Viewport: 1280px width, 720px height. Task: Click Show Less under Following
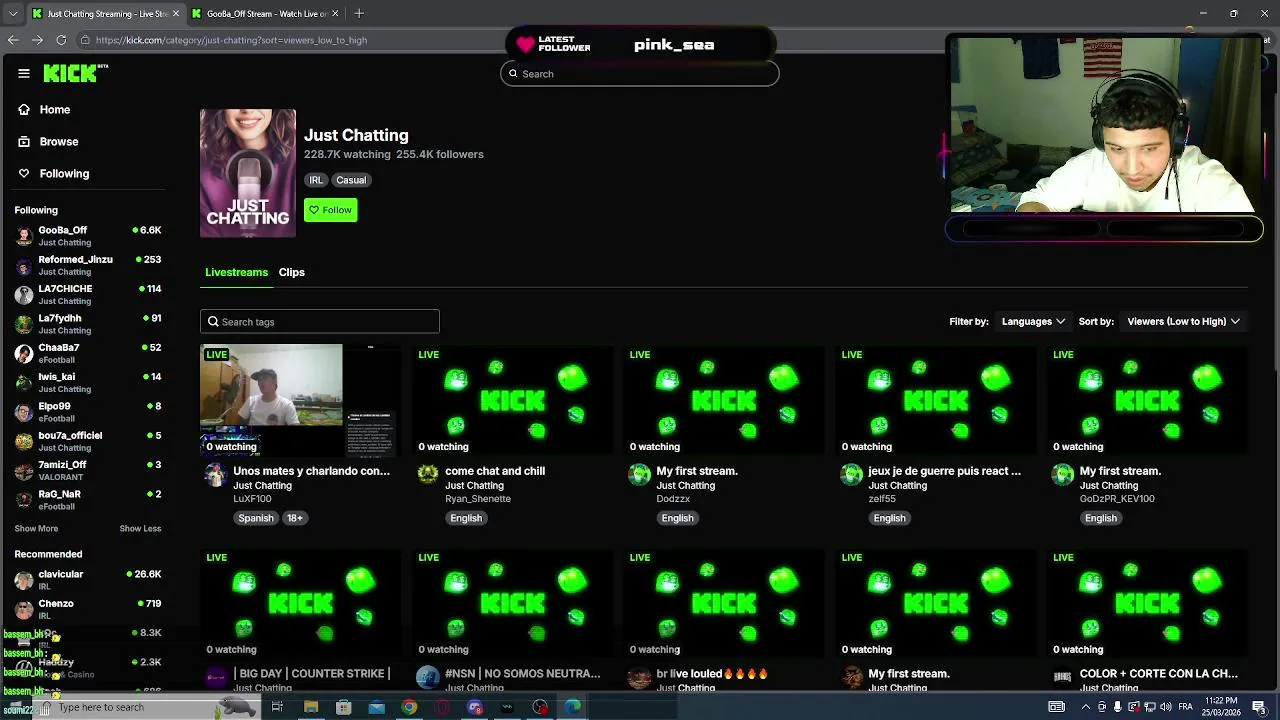click(140, 529)
